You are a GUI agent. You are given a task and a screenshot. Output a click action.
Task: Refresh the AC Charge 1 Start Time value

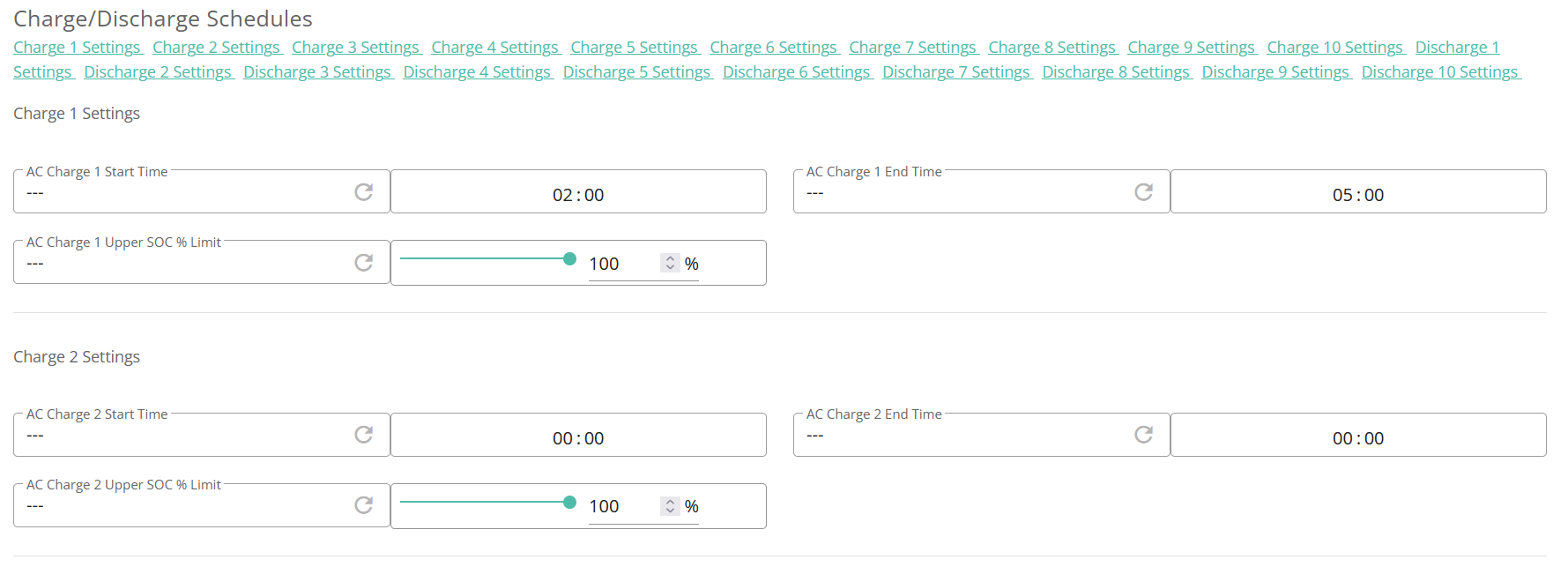click(x=363, y=192)
